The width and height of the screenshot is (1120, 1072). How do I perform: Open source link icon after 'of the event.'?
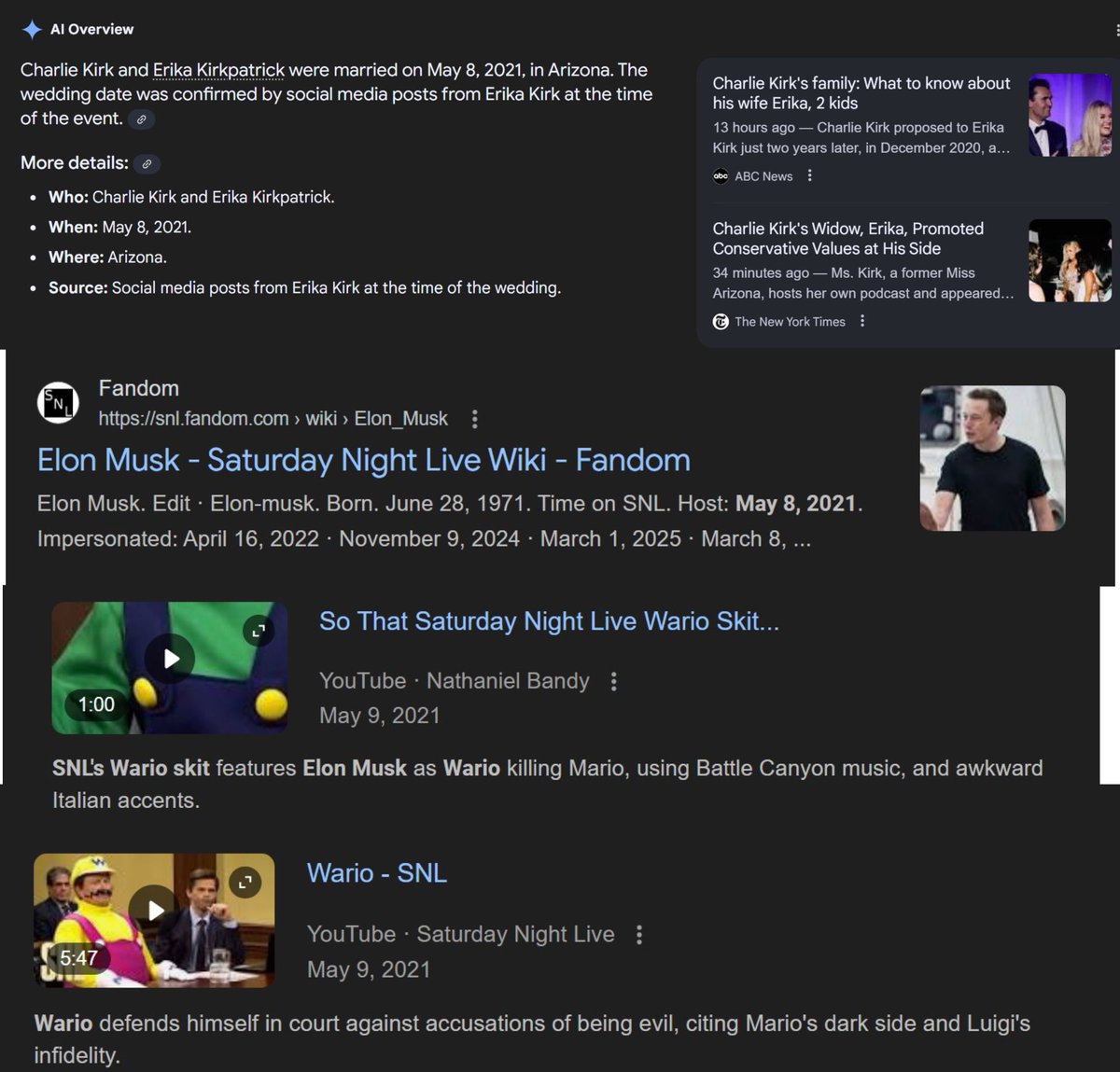pos(141,119)
